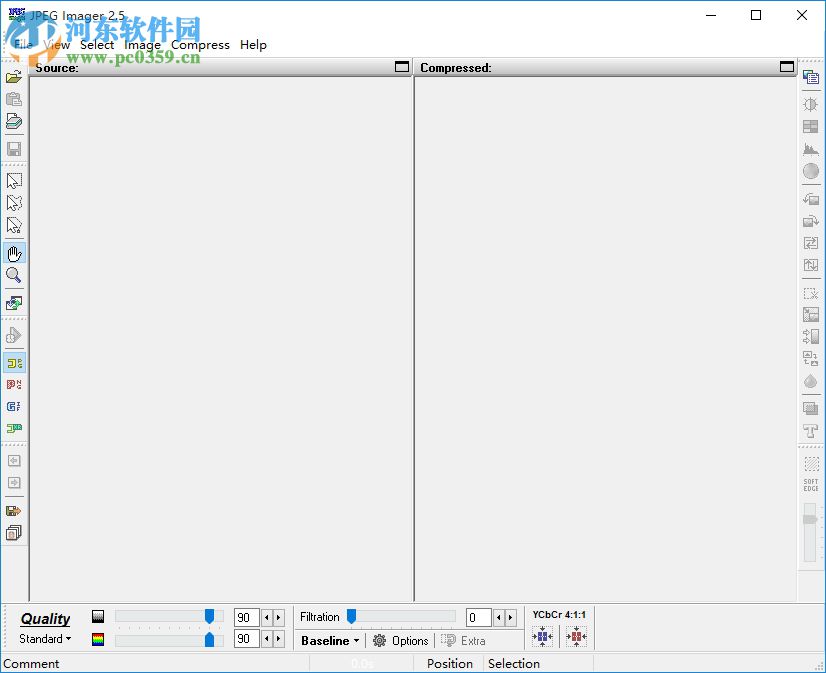Increase luminance quality with right arrow
The image size is (826, 673).
pos(279,617)
